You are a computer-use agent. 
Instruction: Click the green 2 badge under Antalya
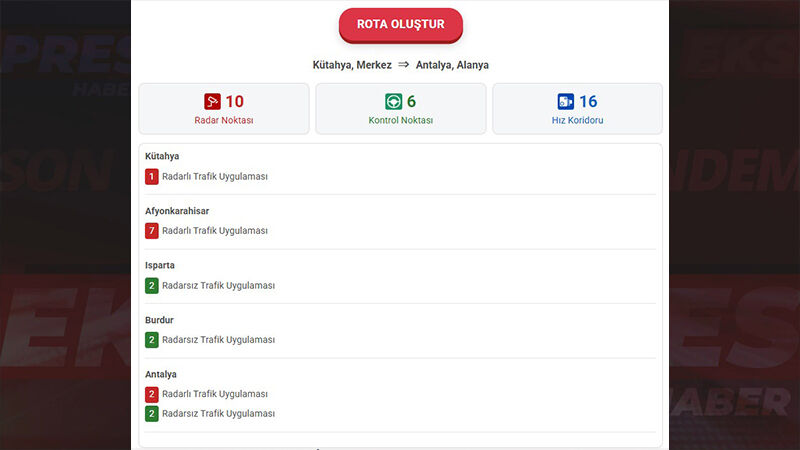point(152,414)
